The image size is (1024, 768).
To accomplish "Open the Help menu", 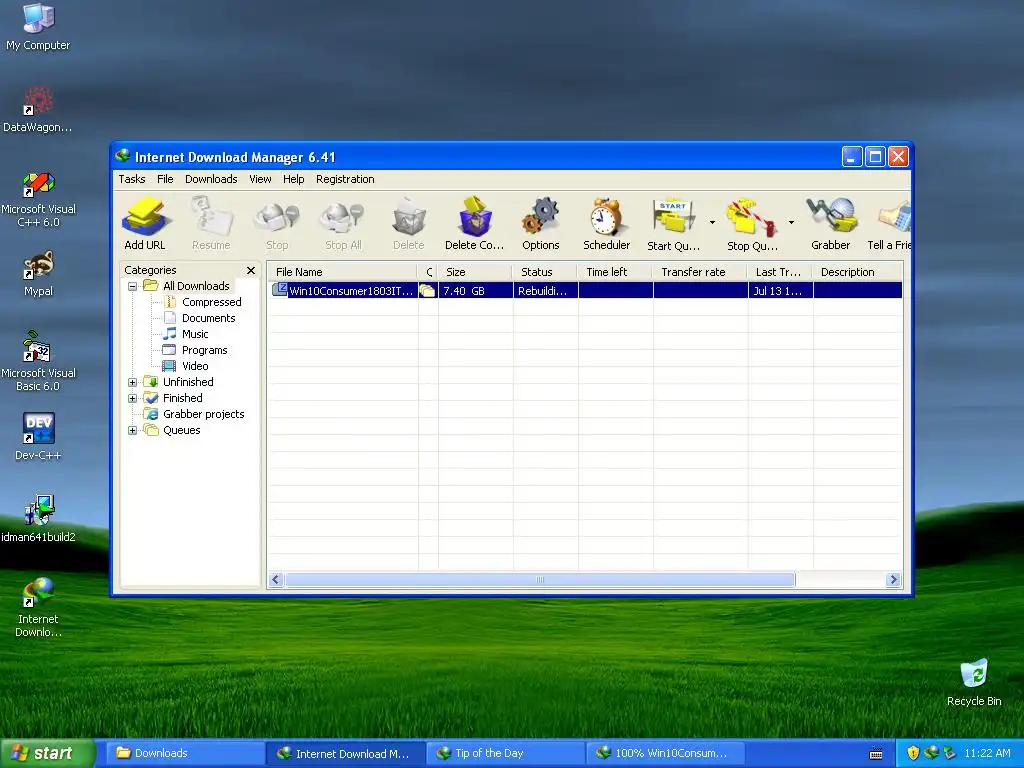I will click(293, 179).
